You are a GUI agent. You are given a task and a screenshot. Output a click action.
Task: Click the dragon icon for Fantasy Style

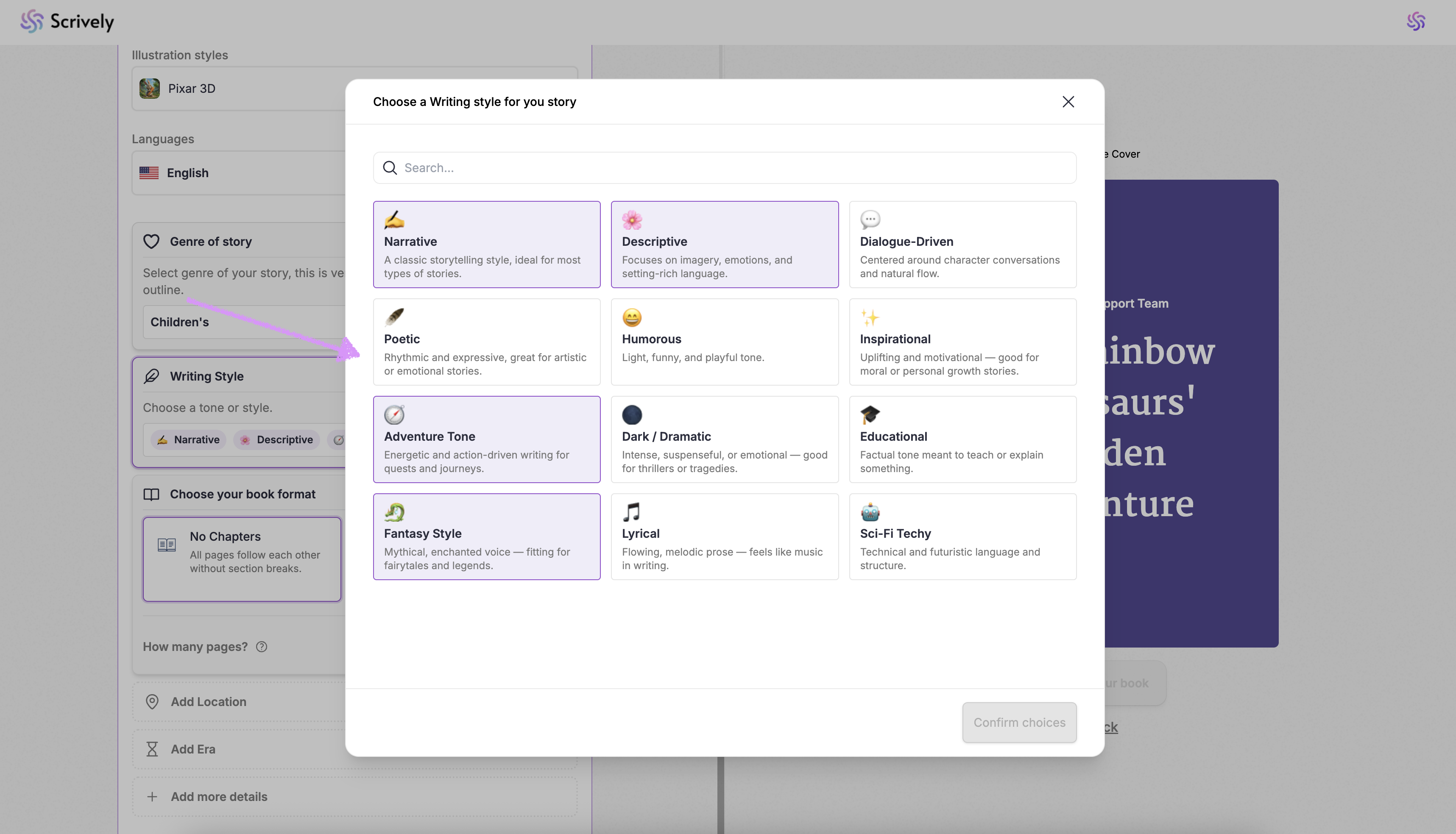(393, 512)
